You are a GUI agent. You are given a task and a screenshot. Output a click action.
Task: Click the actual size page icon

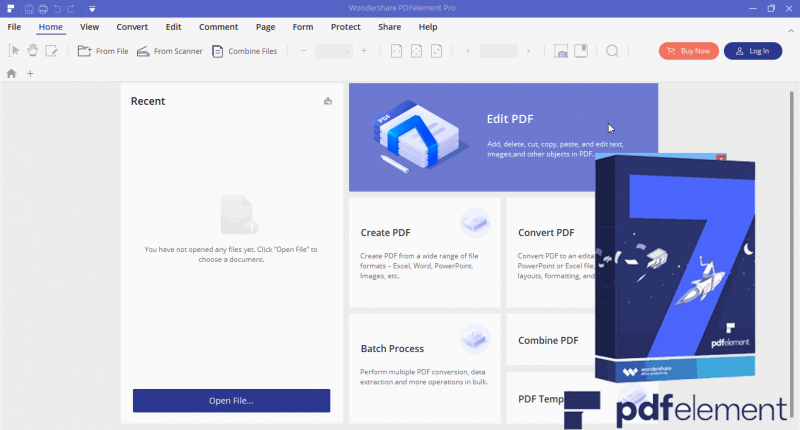pos(436,51)
